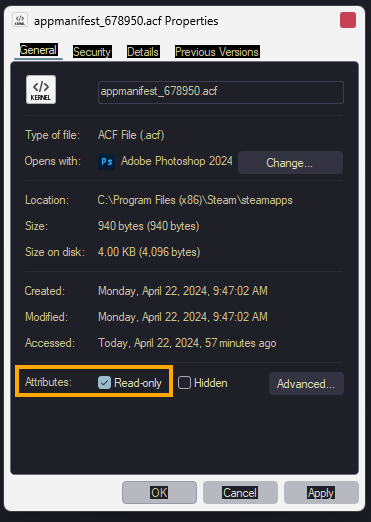
Task: Click Change… to pick another app
Action: pyautogui.click(x=290, y=163)
